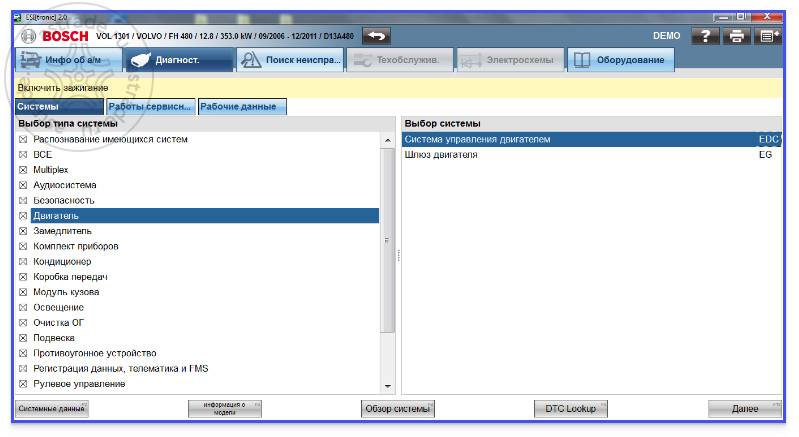
Task: Select Коробка передач in system types
Action: tap(205, 277)
